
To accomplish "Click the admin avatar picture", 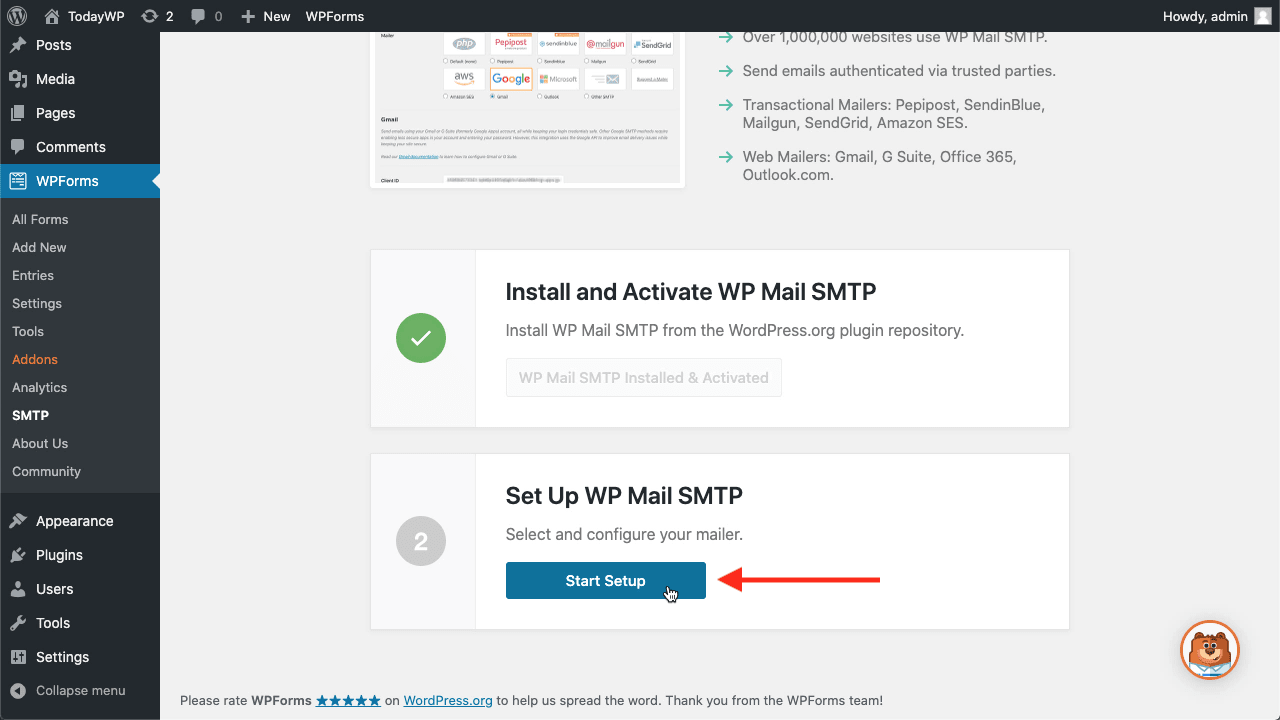I will tap(1263, 16).
